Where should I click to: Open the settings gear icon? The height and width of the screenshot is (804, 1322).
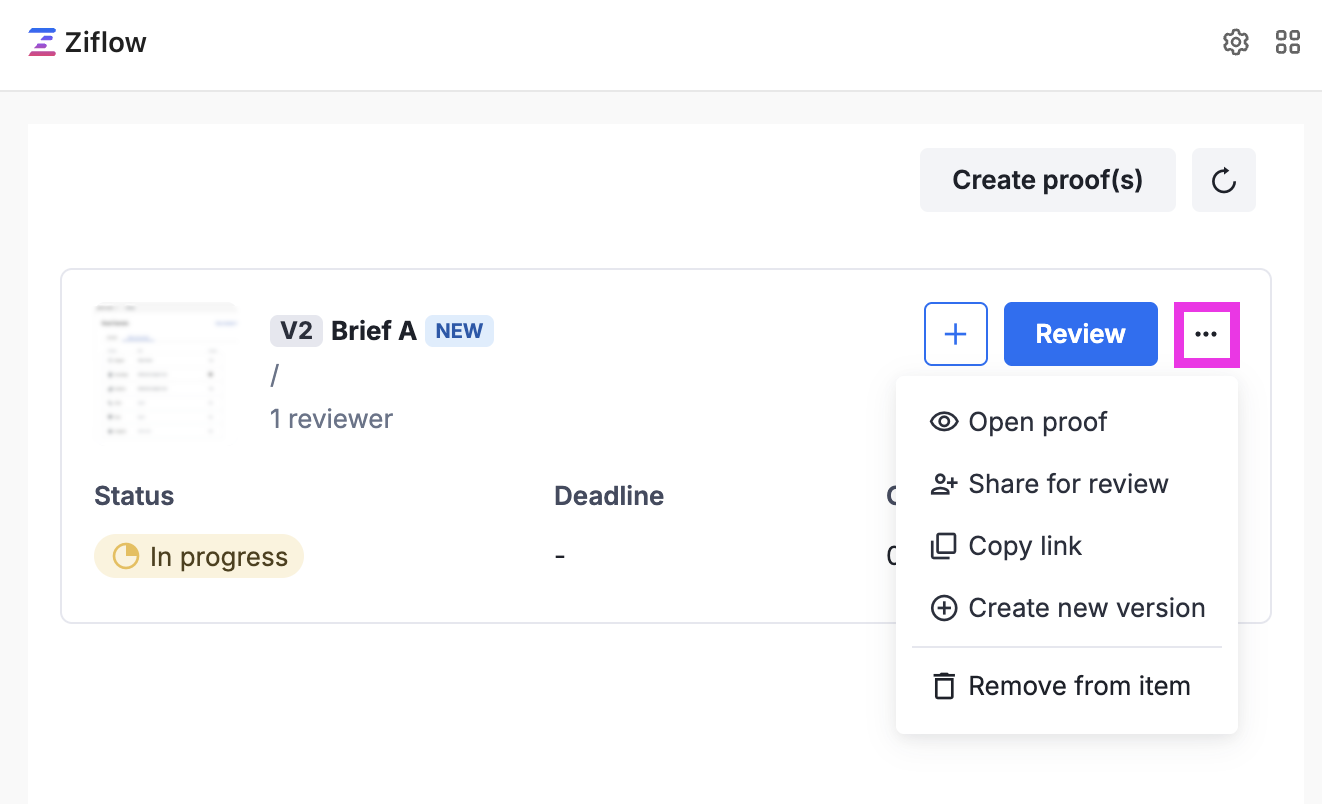(x=1236, y=42)
